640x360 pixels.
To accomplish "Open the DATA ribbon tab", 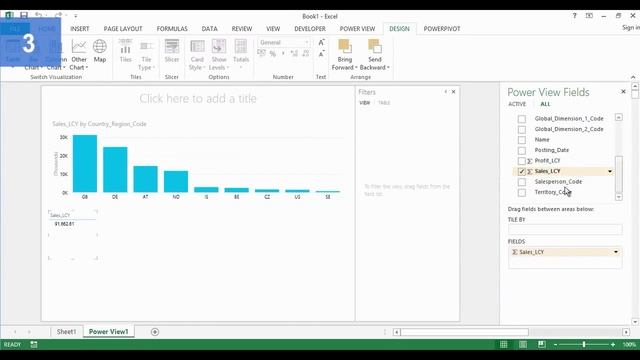I will [209, 29].
